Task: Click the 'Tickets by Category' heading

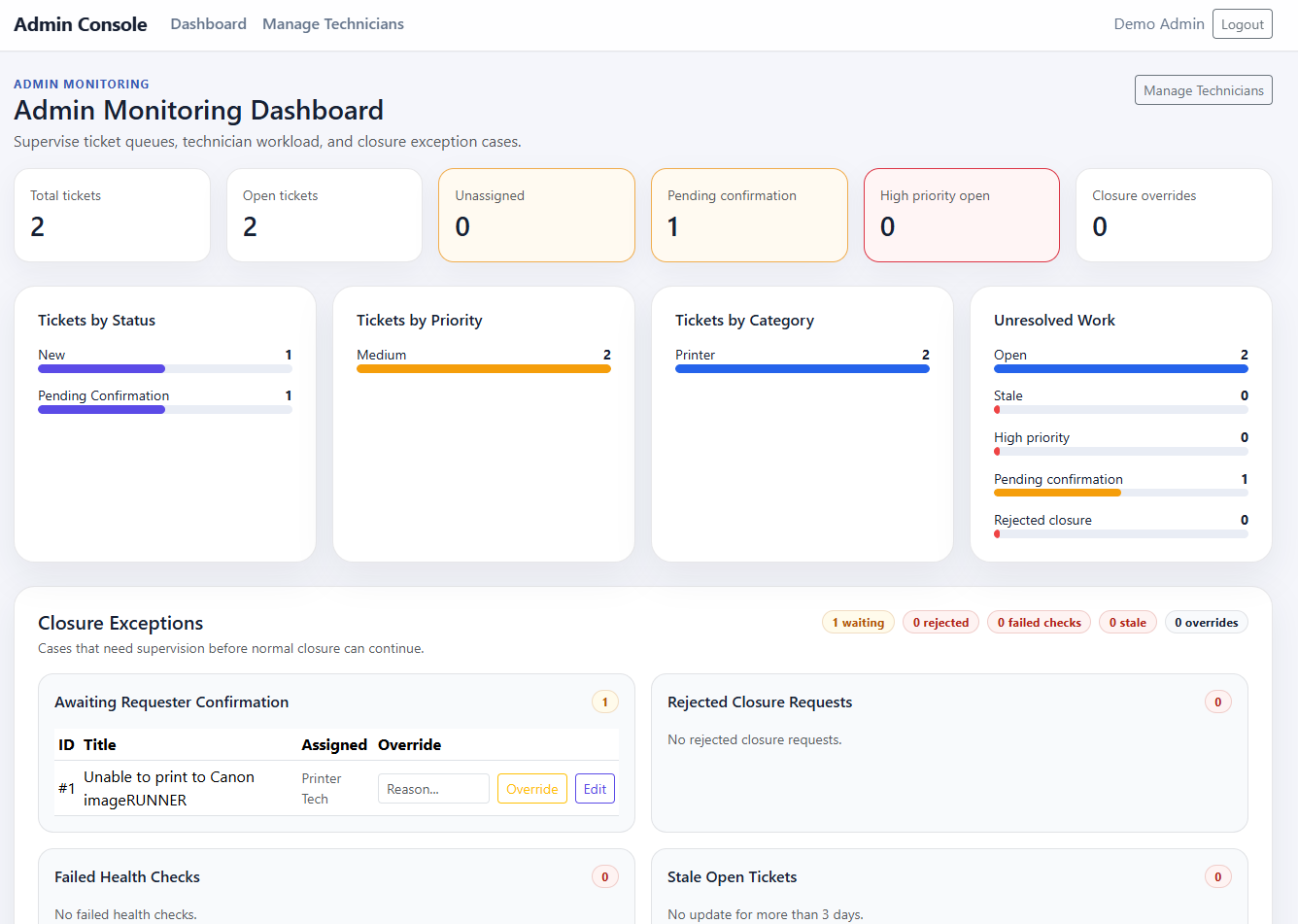Action: tap(744, 321)
